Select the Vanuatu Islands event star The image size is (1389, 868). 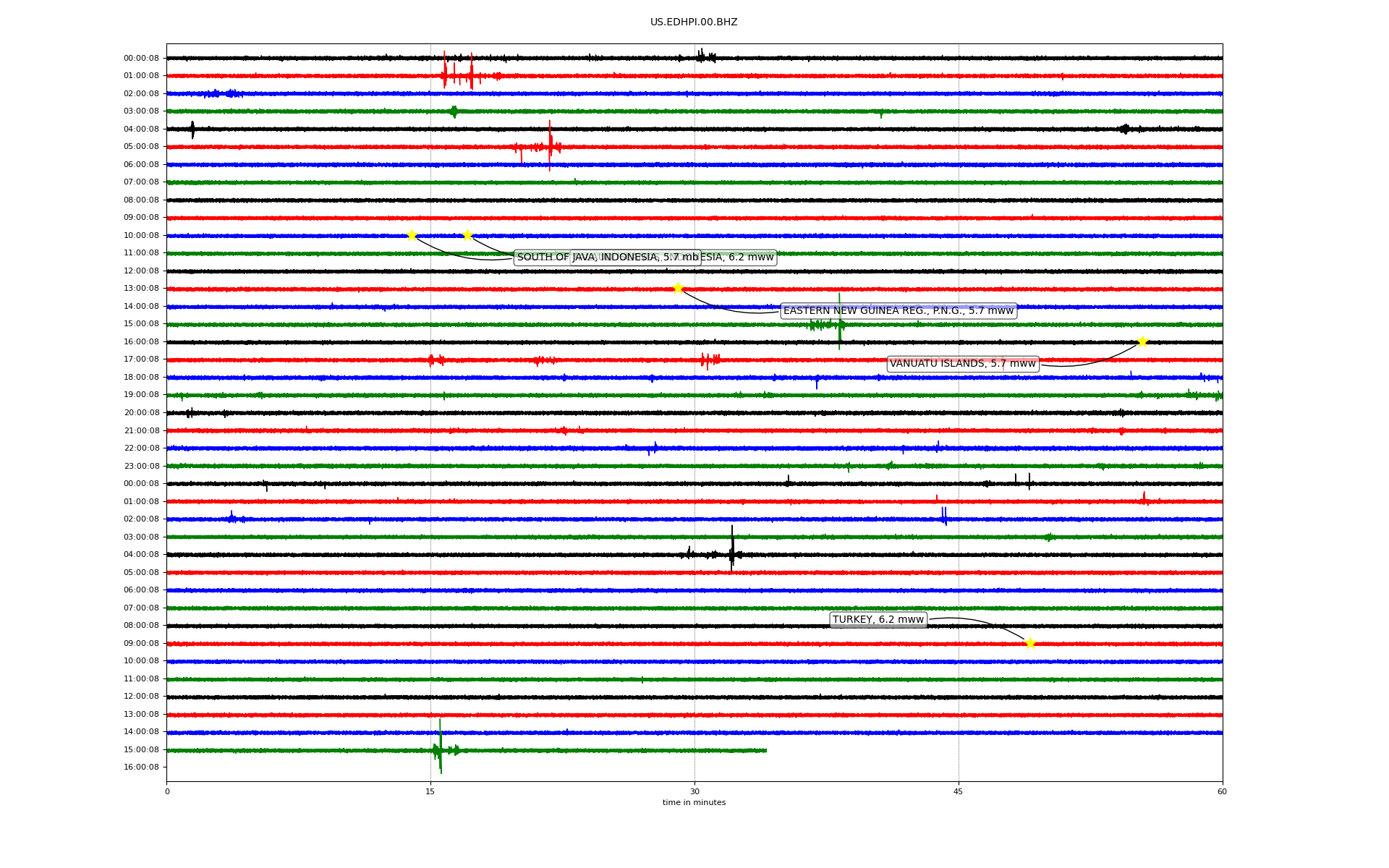click(x=1142, y=341)
